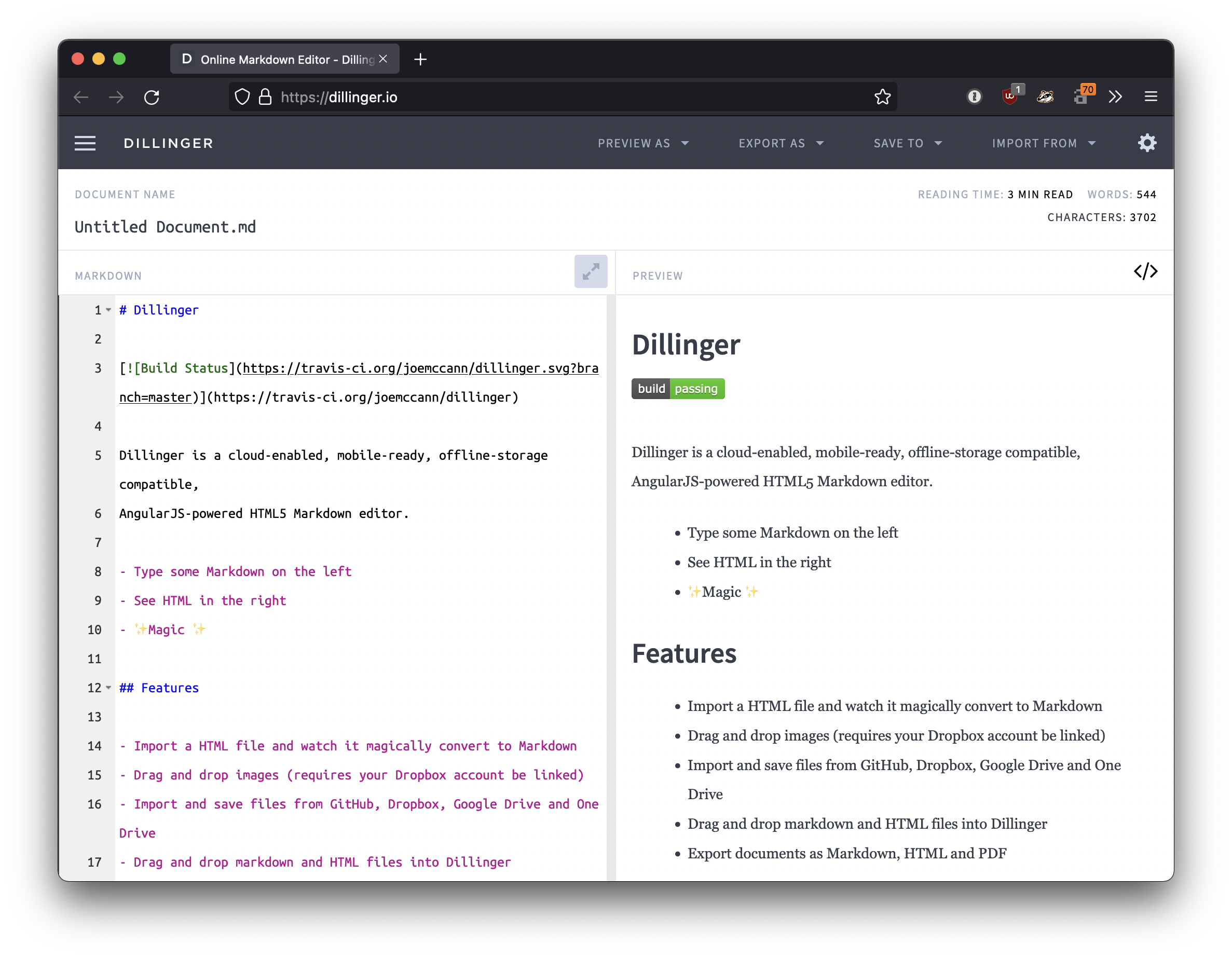Open the IMPORT FROM menu
This screenshot has height=958, width=1232.
click(x=1044, y=143)
